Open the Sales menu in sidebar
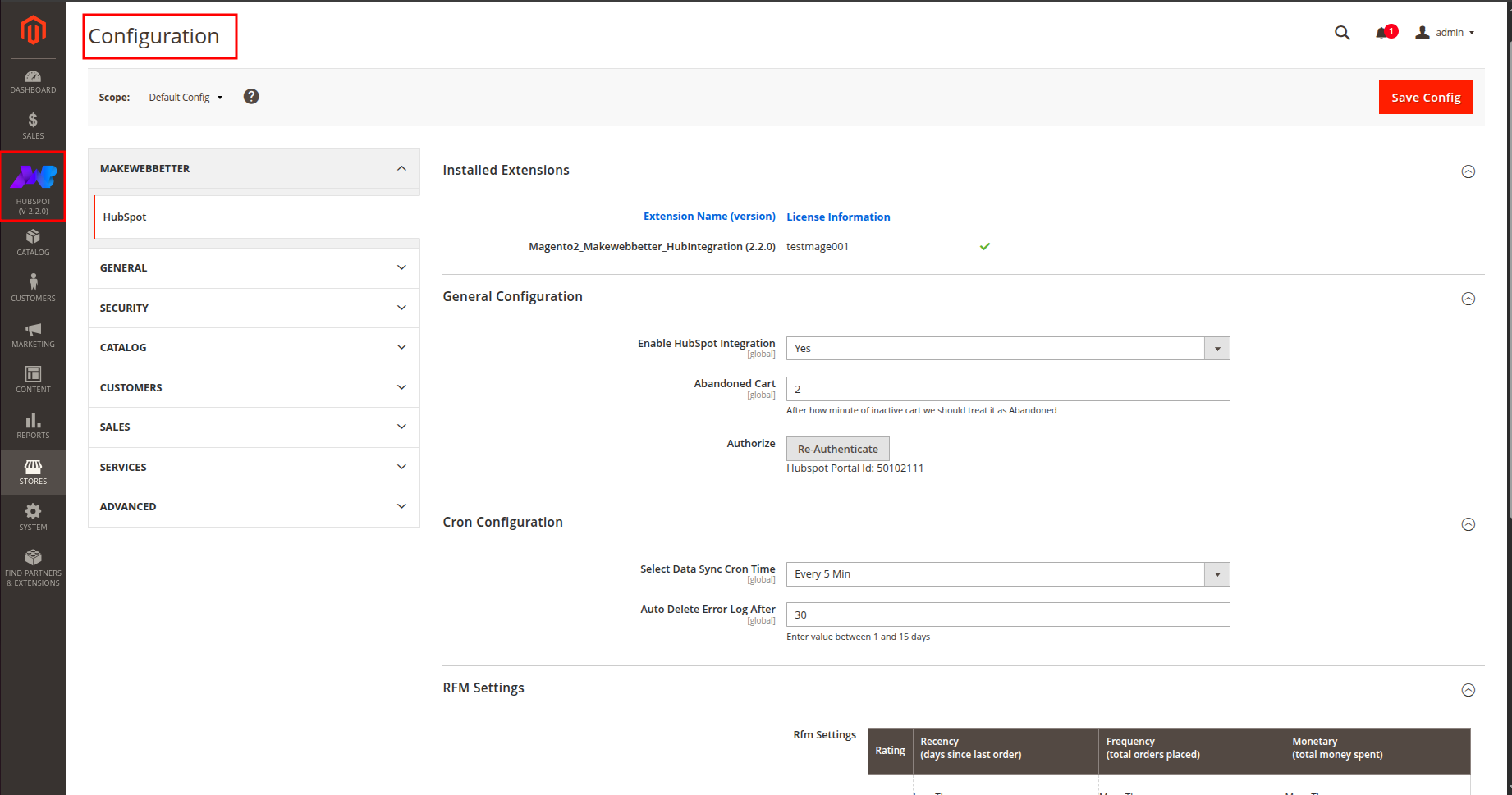This screenshot has height=795, width=1512. pos(33,126)
